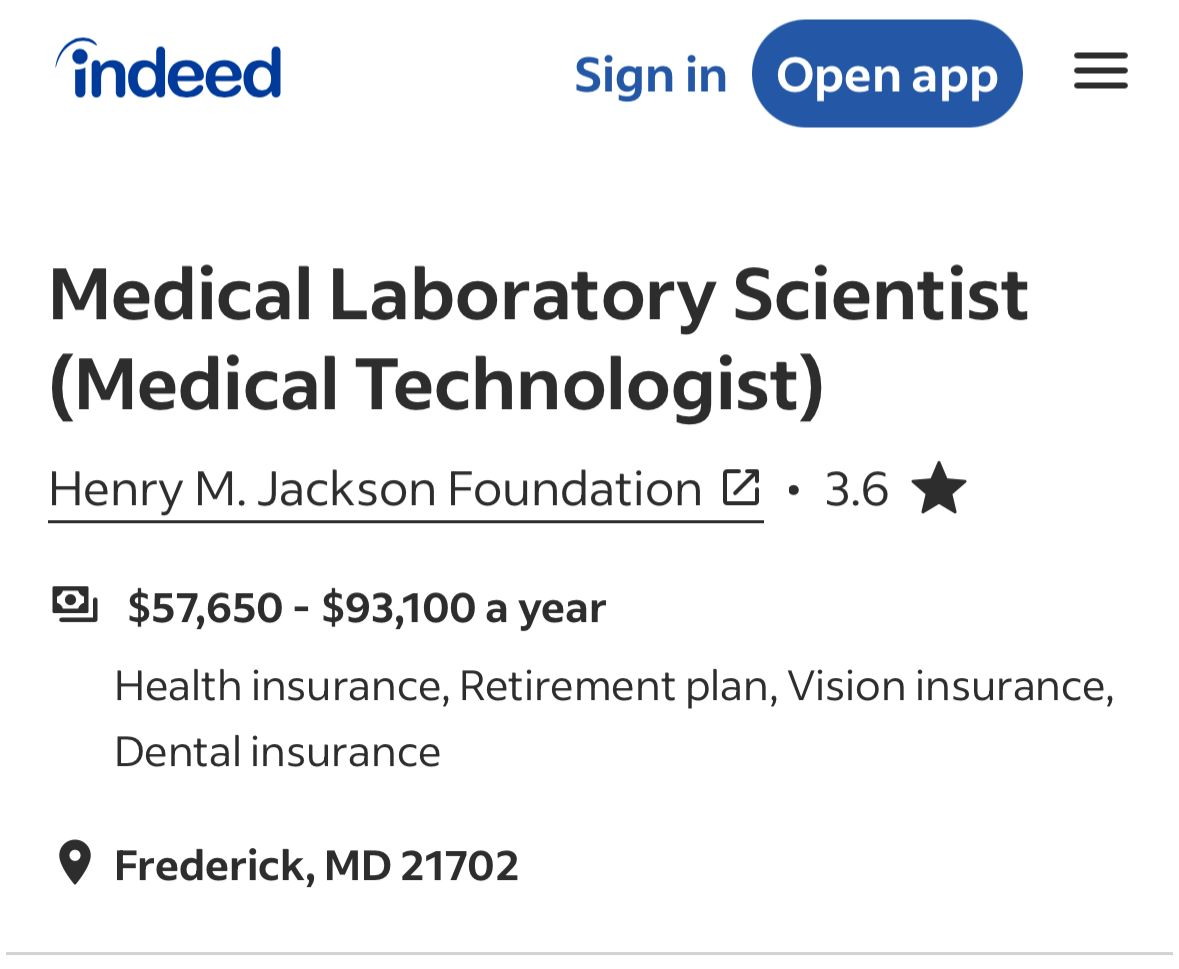The image size is (1179, 969).
Task: Click the salary banknote icon
Action: point(75,605)
